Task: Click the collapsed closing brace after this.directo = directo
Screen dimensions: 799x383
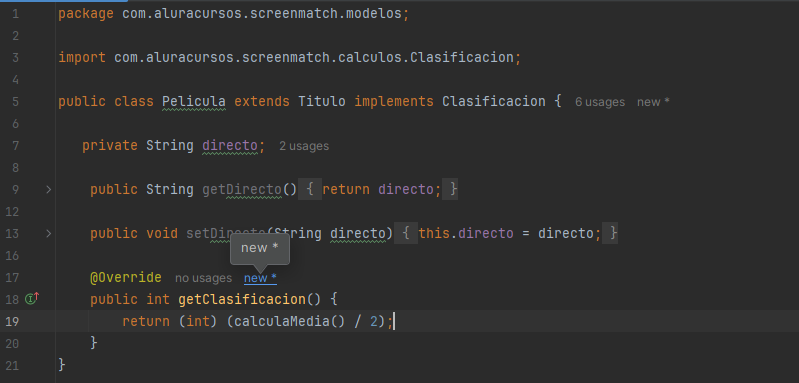Action: click(x=610, y=234)
